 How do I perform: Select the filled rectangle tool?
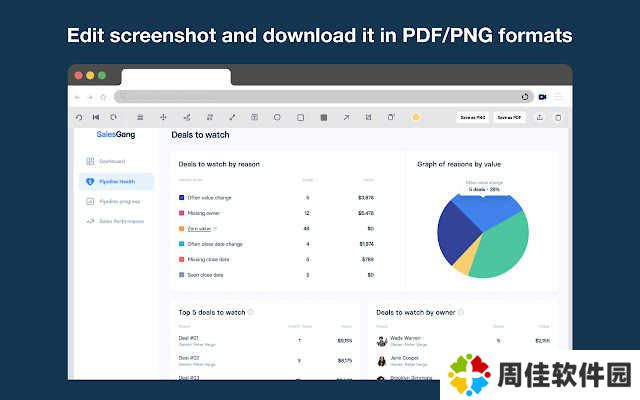(x=323, y=117)
